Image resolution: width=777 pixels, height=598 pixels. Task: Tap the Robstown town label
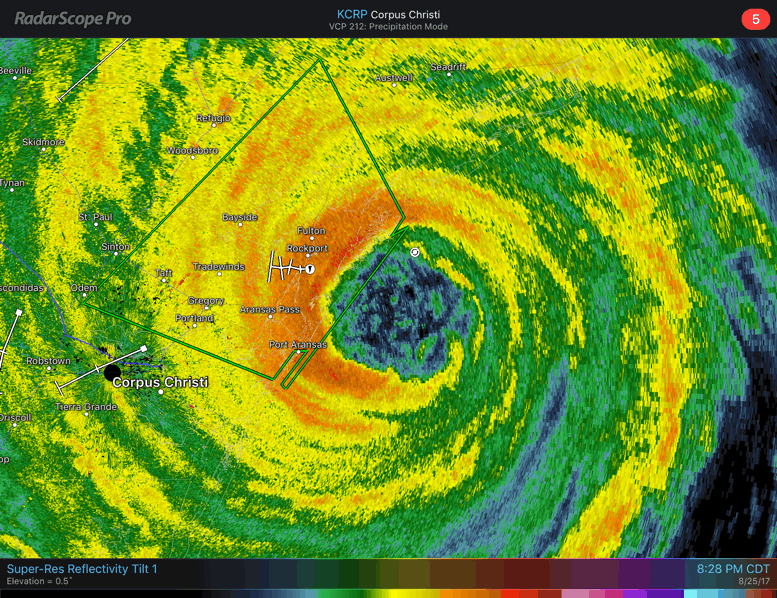49,361
